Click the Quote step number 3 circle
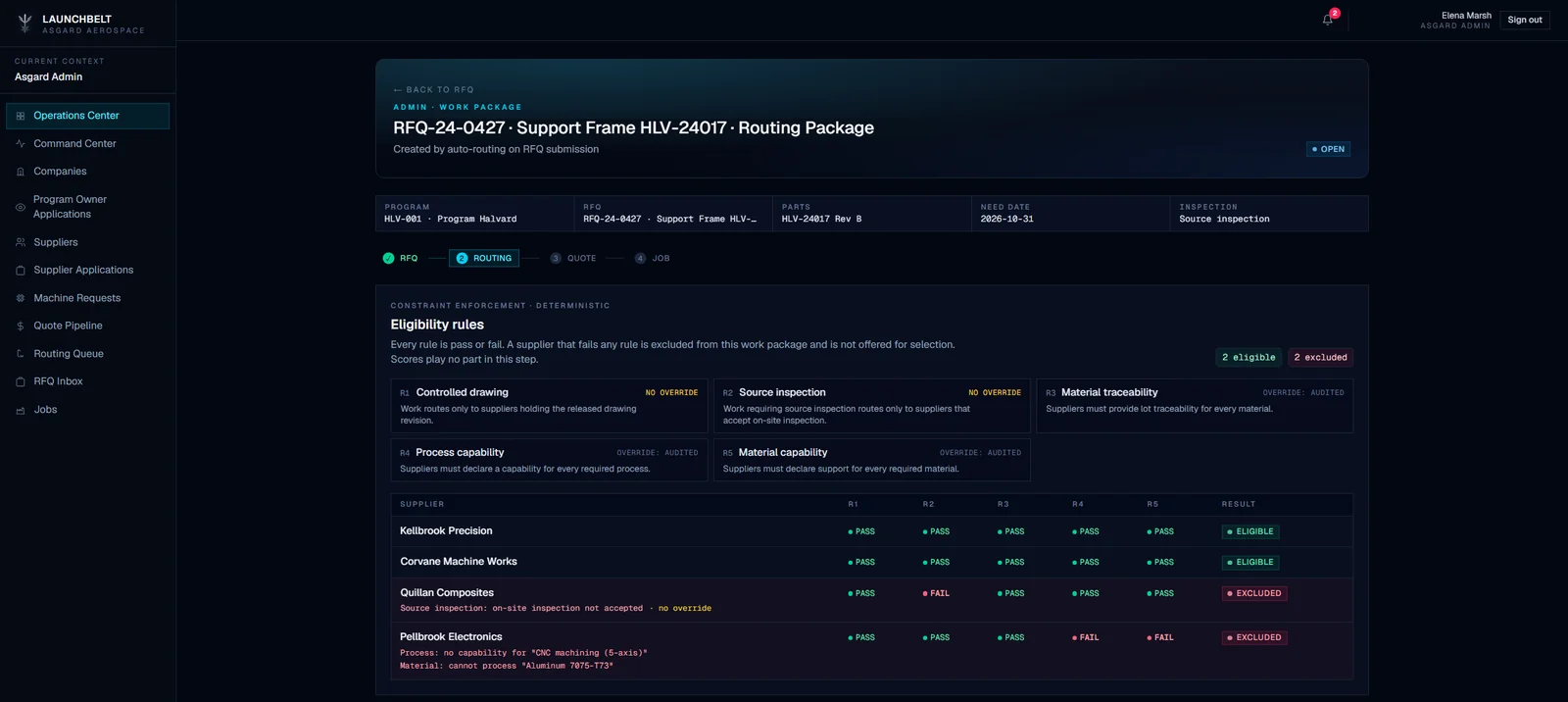 click(556, 259)
